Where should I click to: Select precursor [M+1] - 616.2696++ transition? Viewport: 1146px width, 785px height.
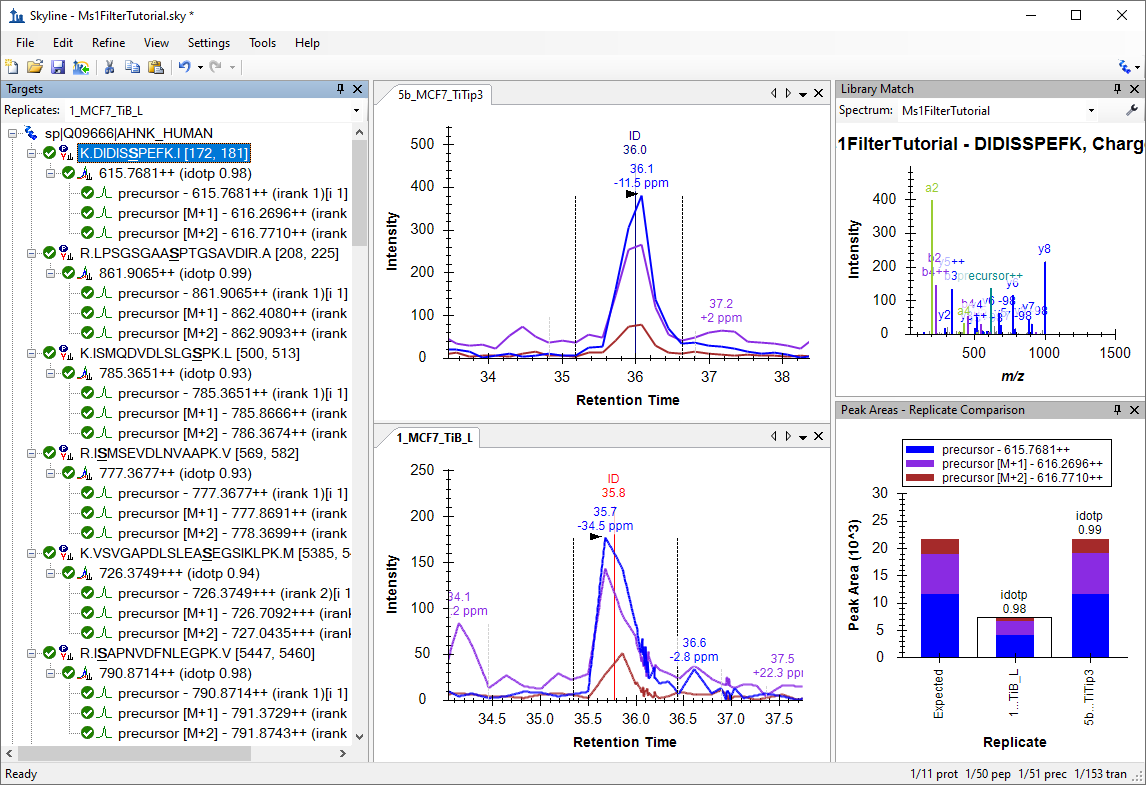pyautogui.click(x=232, y=213)
